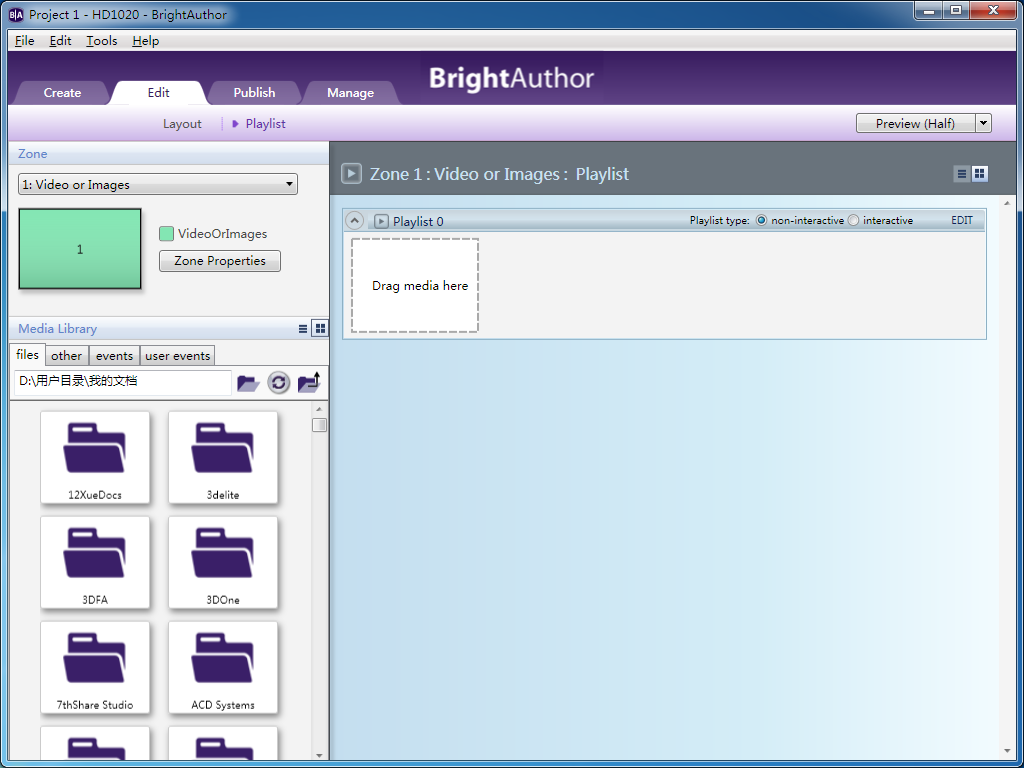Open the Help menu
Image resolution: width=1024 pixels, height=768 pixels.
click(x=146, y=40)
